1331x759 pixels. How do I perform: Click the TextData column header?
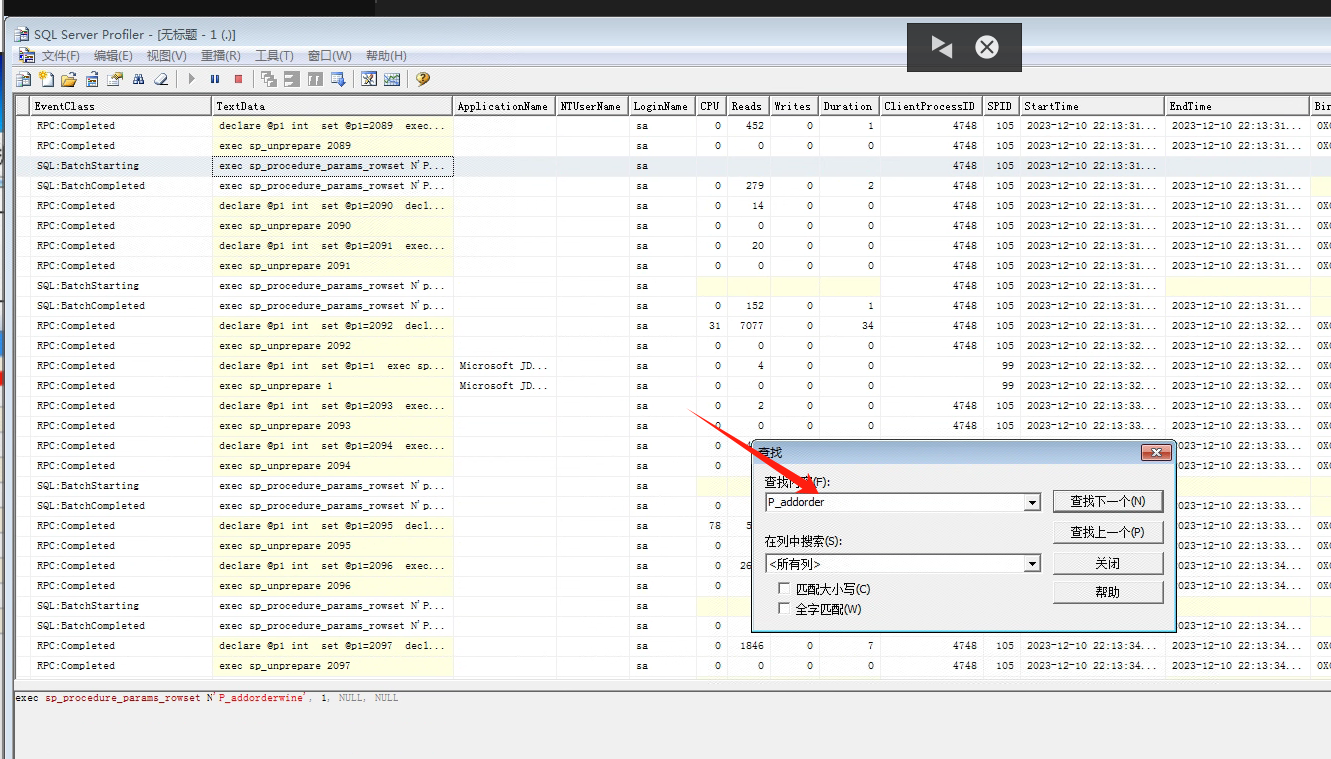click(x=333, y=106)
